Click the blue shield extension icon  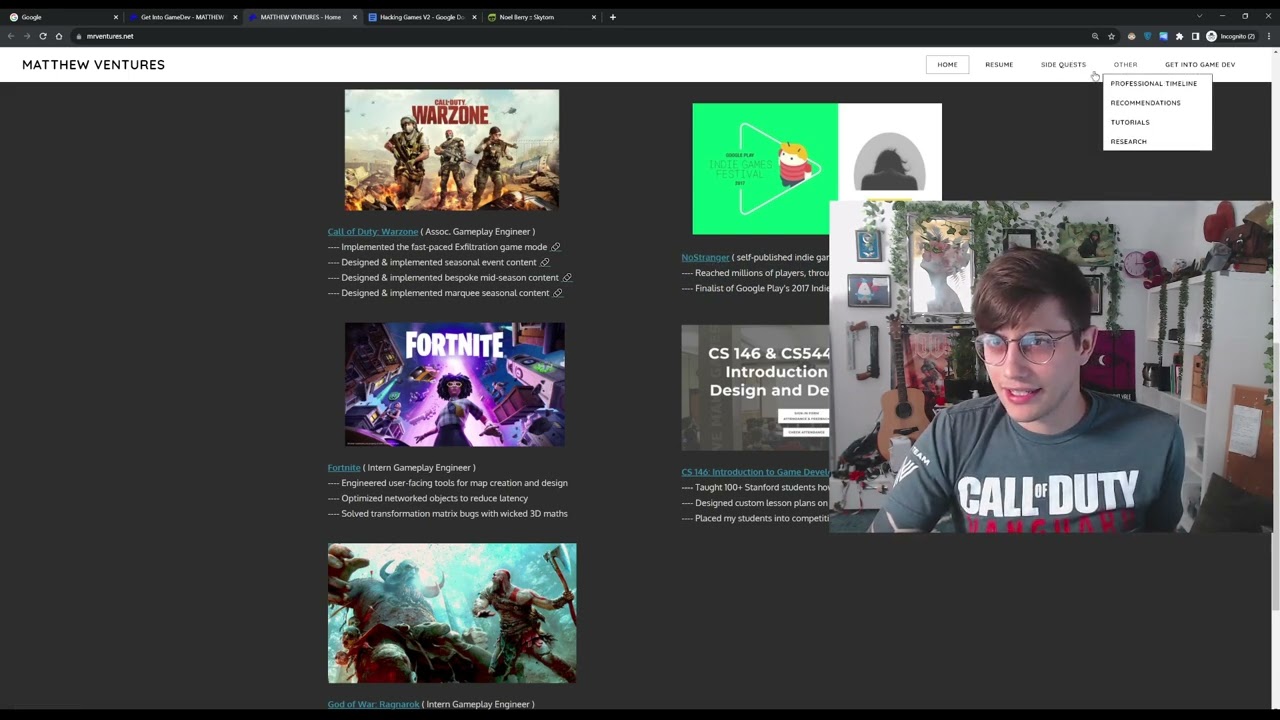[x=1147, y=36]
